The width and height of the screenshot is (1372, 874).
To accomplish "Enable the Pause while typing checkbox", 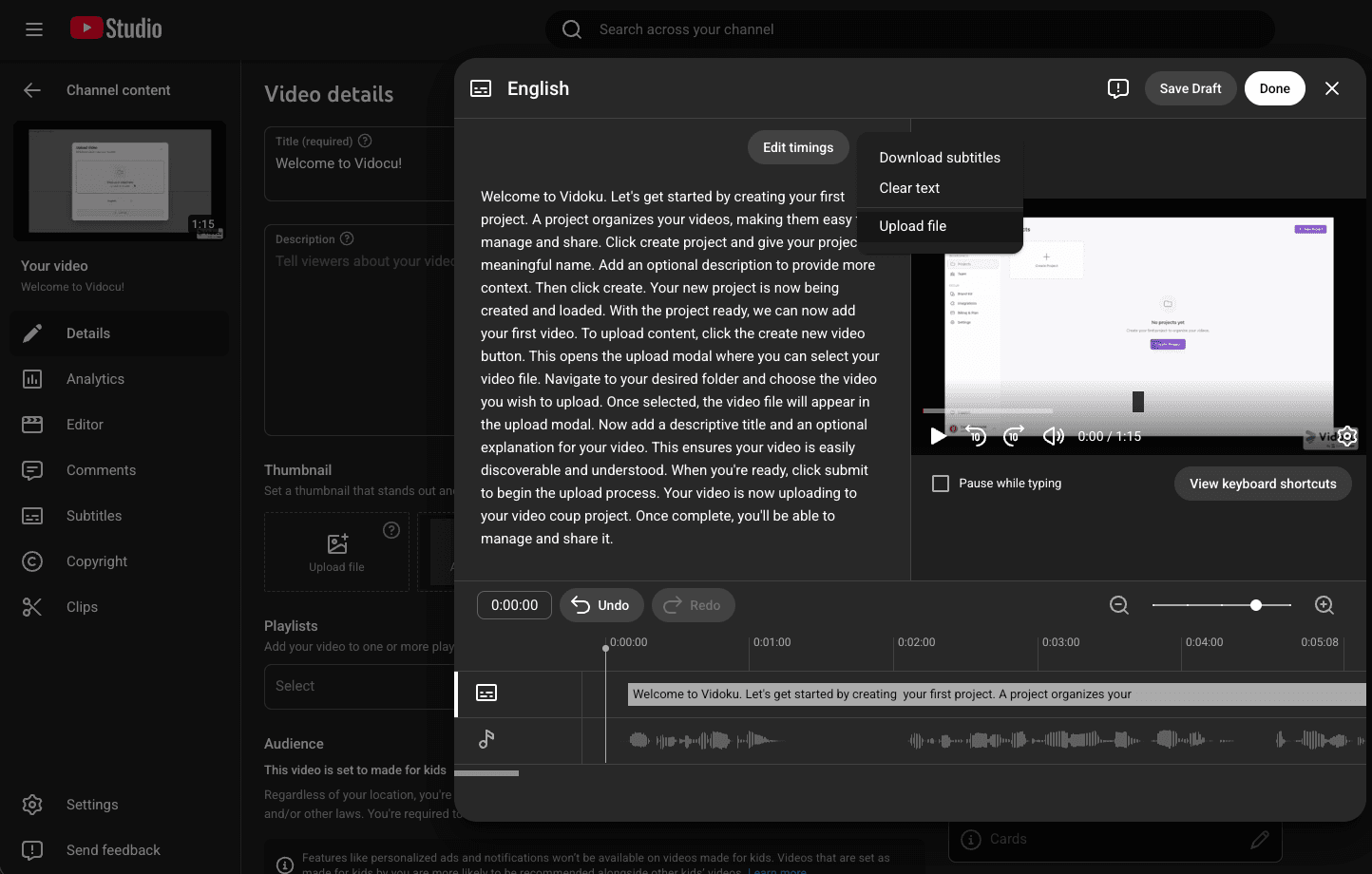I will [941, 484].
